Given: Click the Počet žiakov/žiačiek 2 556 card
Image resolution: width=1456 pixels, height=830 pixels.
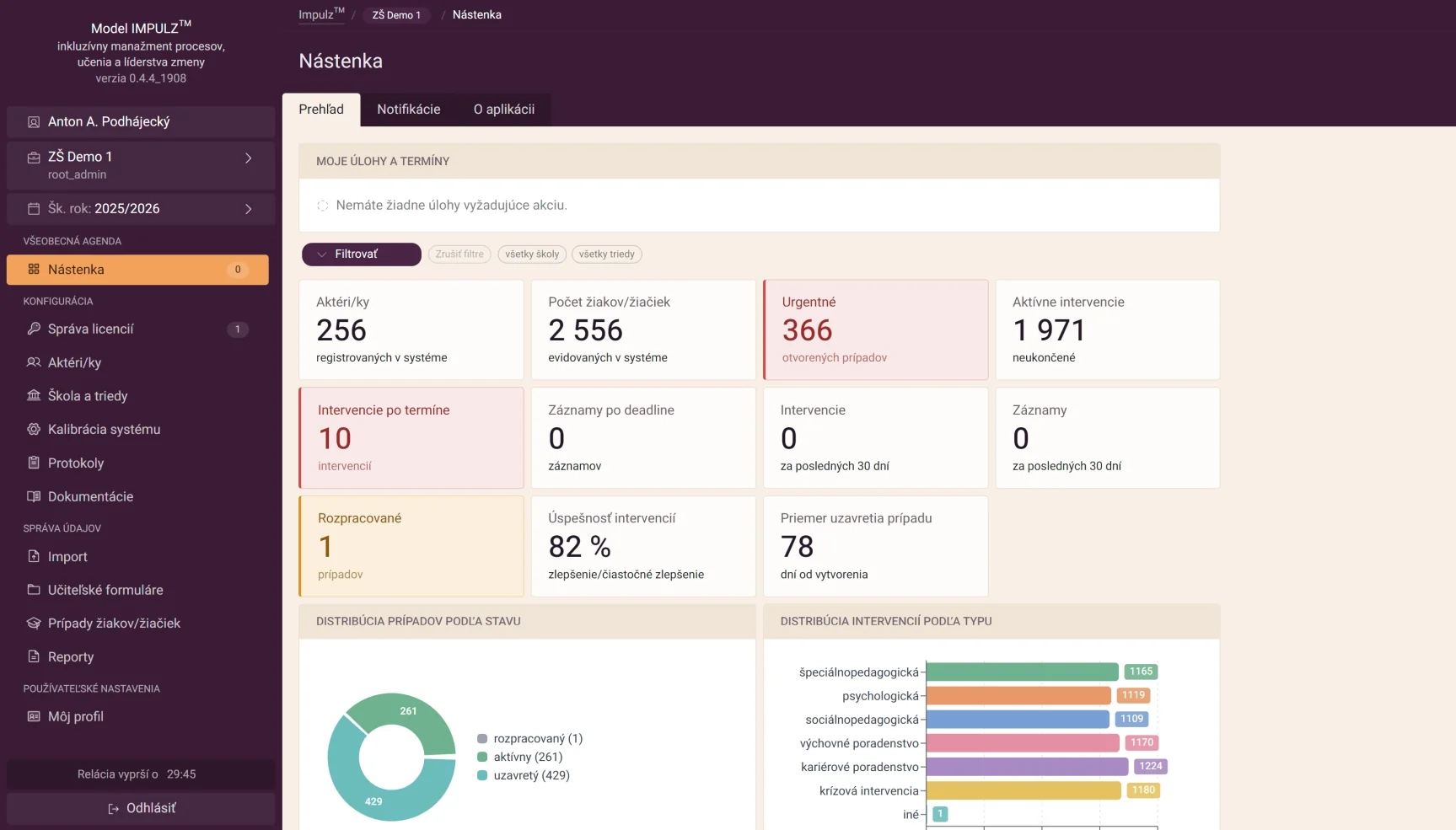Looking at the screenshot, I should coord(643,330).
